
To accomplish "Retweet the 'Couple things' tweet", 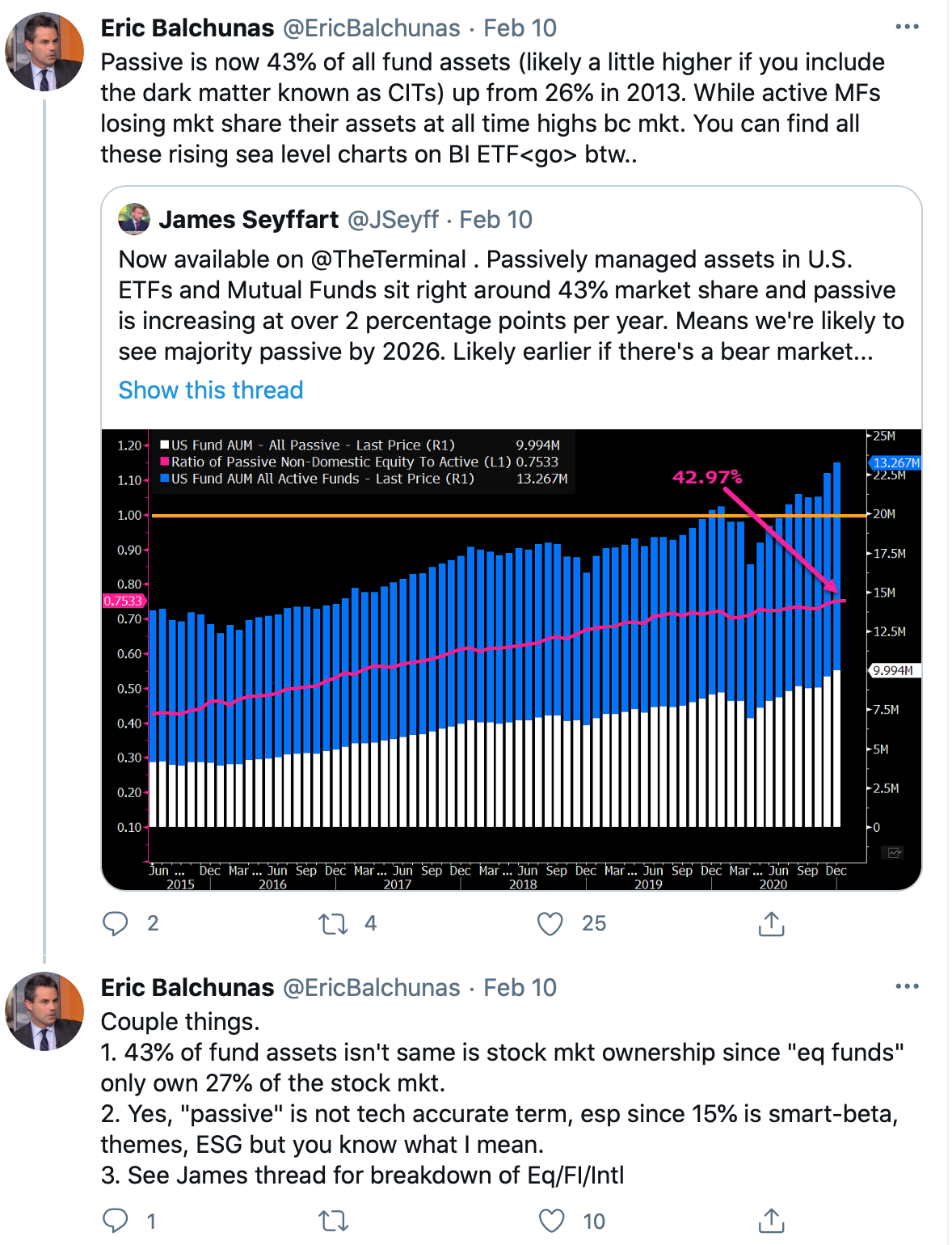I will click(x=333, y=1220).
